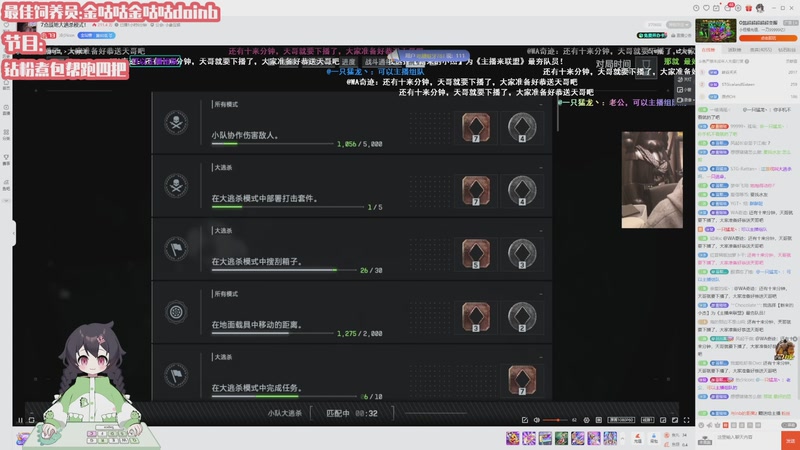Open the first icon in the chat toolbar
The height and width of the screenshot is (450, 800).
pyautogui.click(x=702, y=424)
